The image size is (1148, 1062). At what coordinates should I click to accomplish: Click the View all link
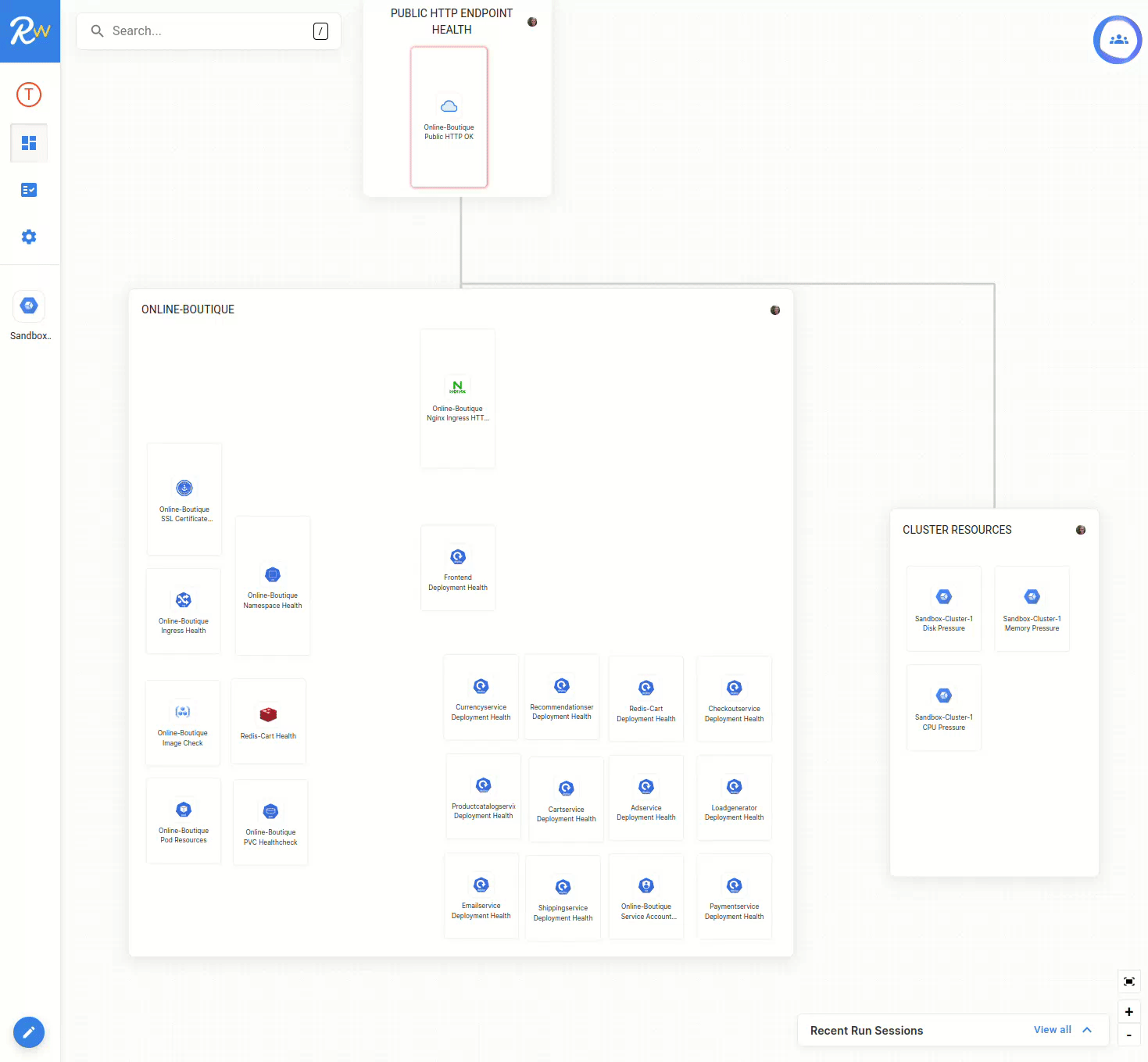[1052, 1030]
